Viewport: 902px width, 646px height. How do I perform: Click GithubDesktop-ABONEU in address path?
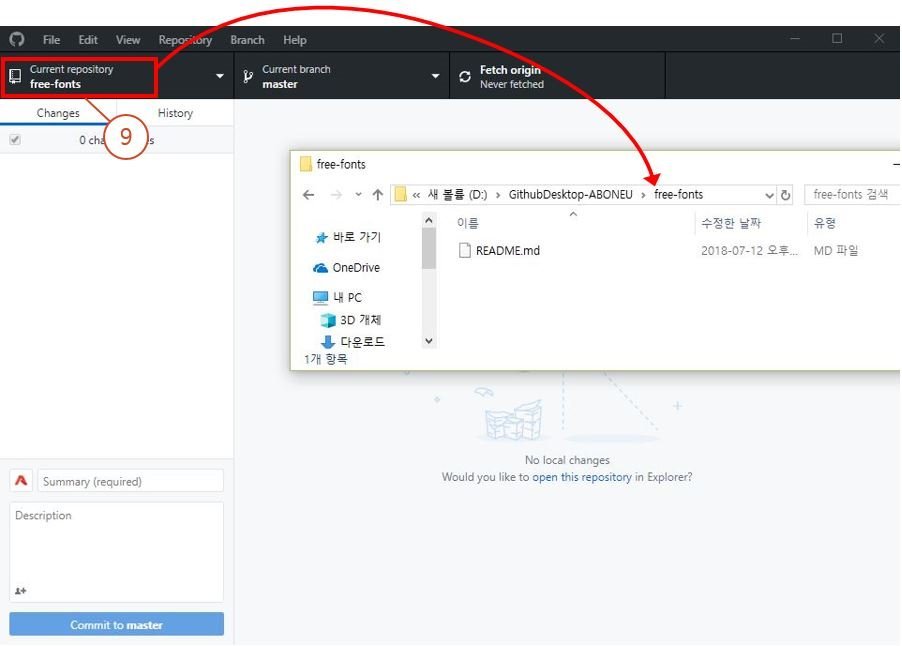coord(571,194)
